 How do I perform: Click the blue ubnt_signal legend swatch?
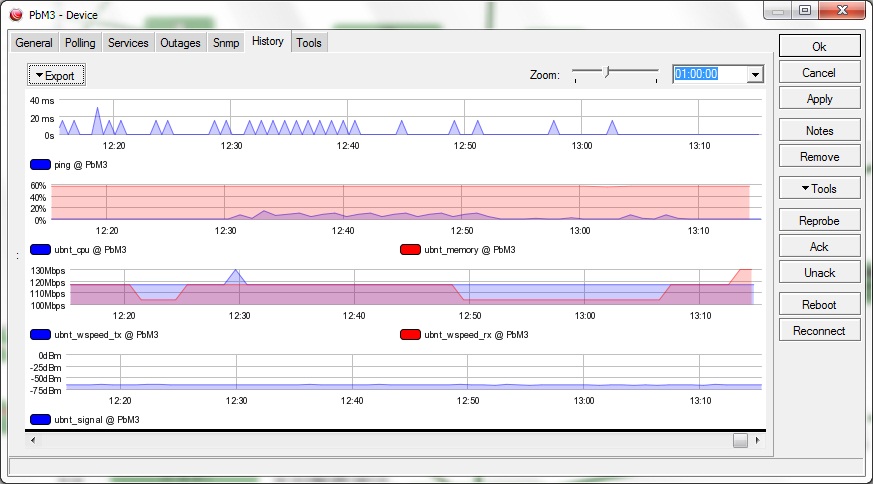pyautogui.click(x=41, y=420)
